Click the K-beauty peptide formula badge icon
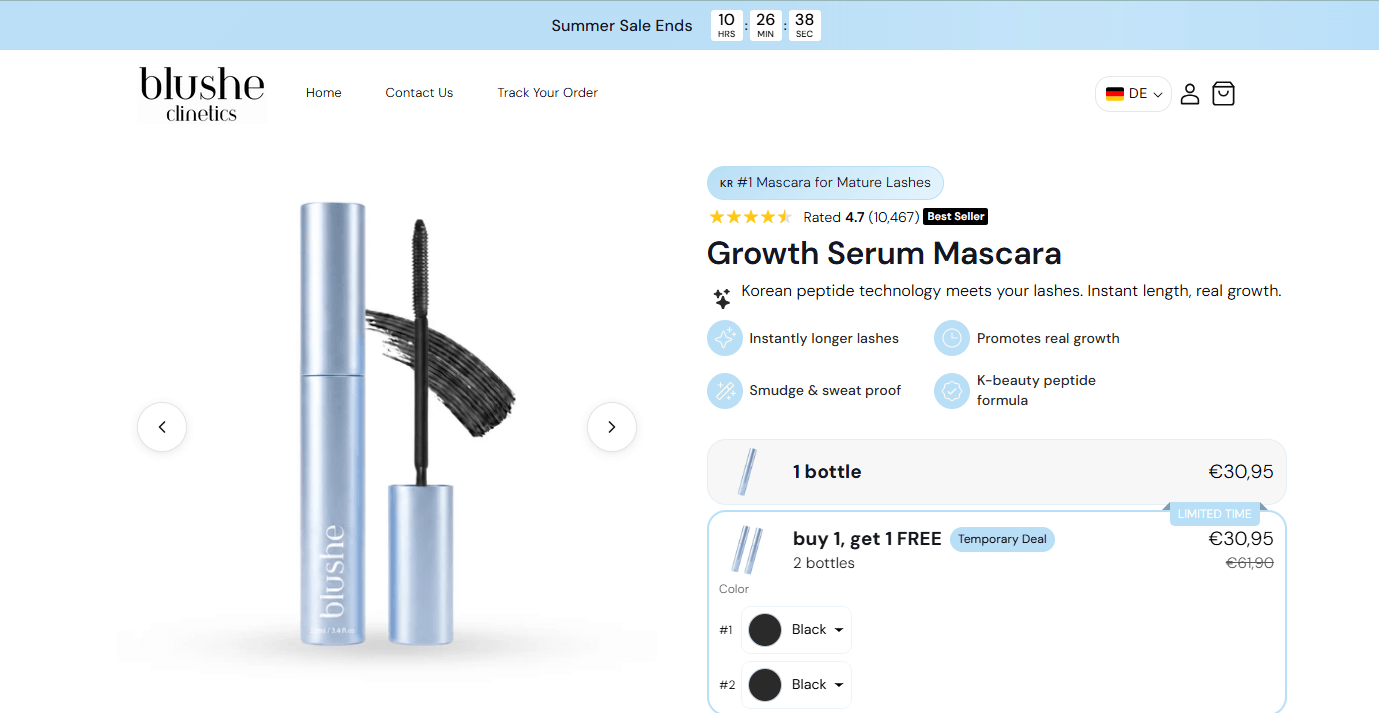 point(952,390)
